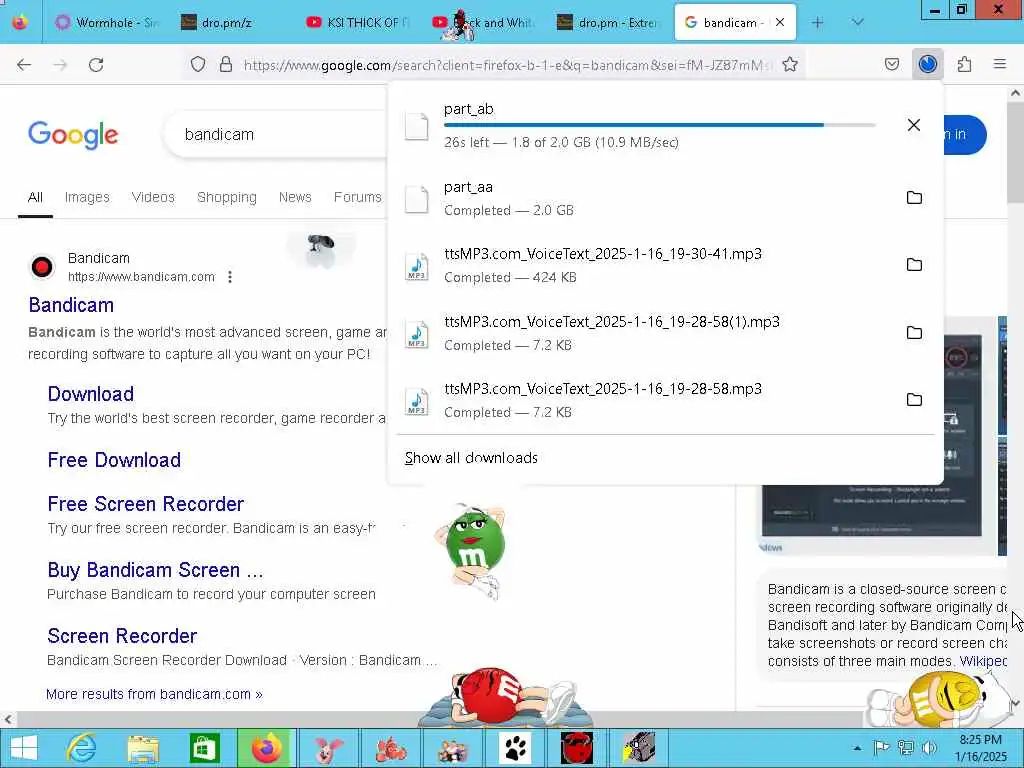Close the bandicam tab
This screenshot has width=1024, height=768.
[780, 22]
